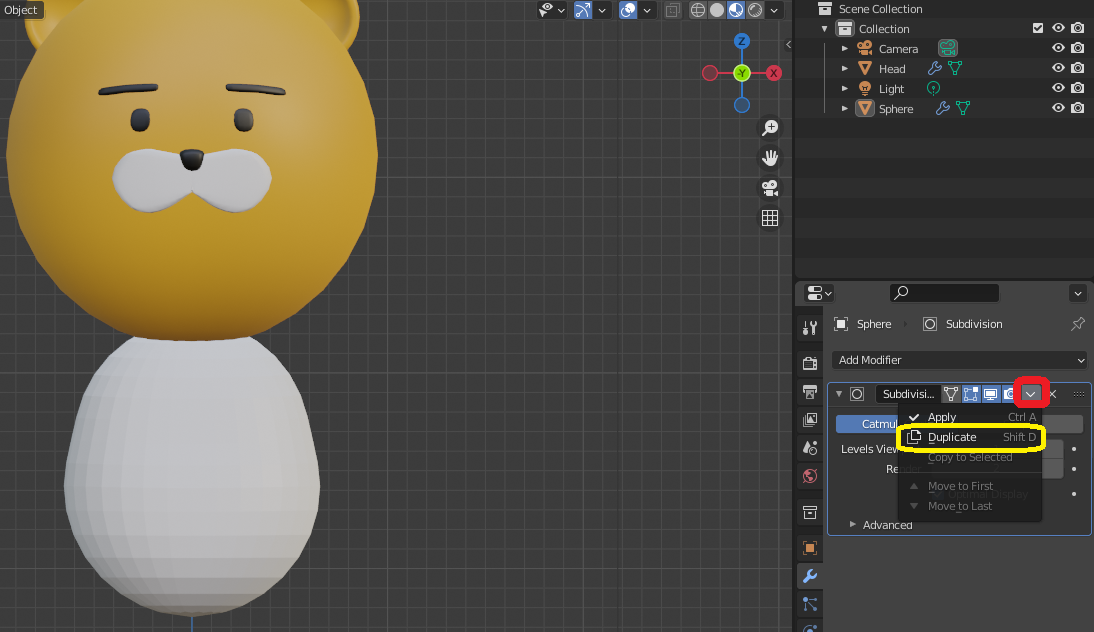Toggle modifier Edit Mode display icon
The width and height of the screenshot is (1094, 632).
coord(971,394)
